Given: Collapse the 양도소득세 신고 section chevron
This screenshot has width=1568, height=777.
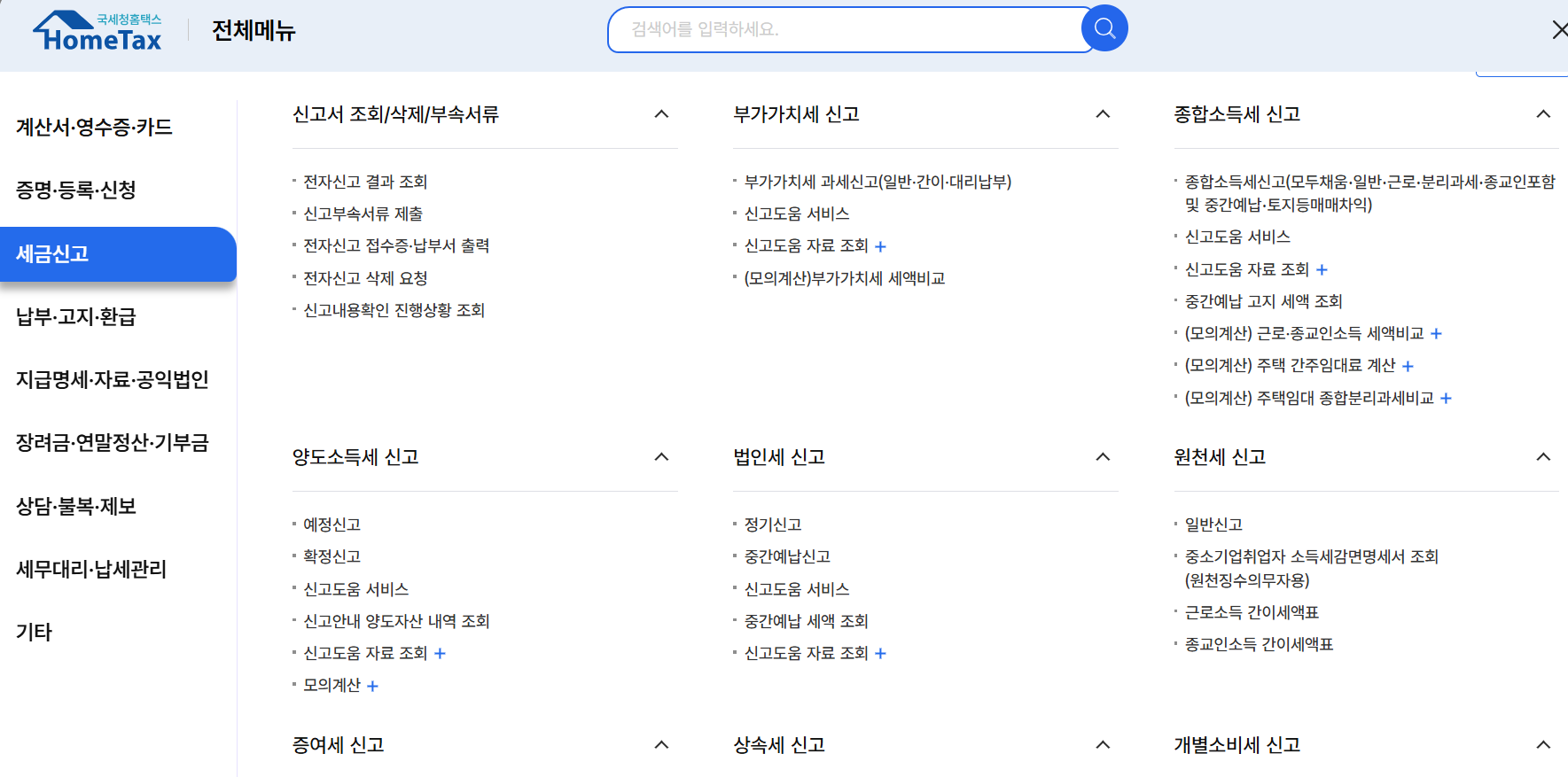Looking at the screenshot, I should click(661, 457).
